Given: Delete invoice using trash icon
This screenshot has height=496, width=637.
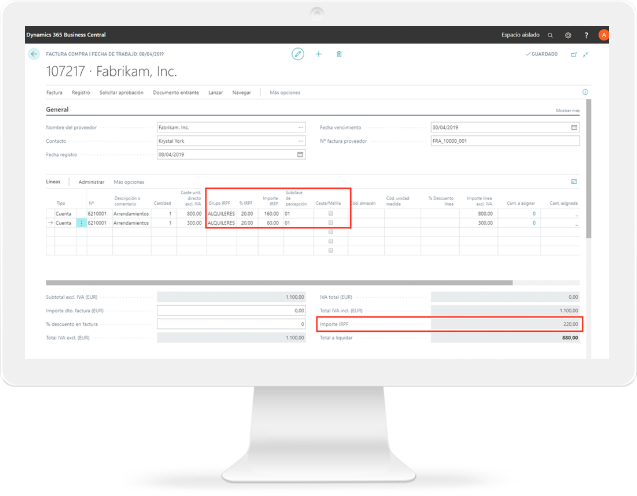Looking at the screenshot, I should [x=339, y=53].
